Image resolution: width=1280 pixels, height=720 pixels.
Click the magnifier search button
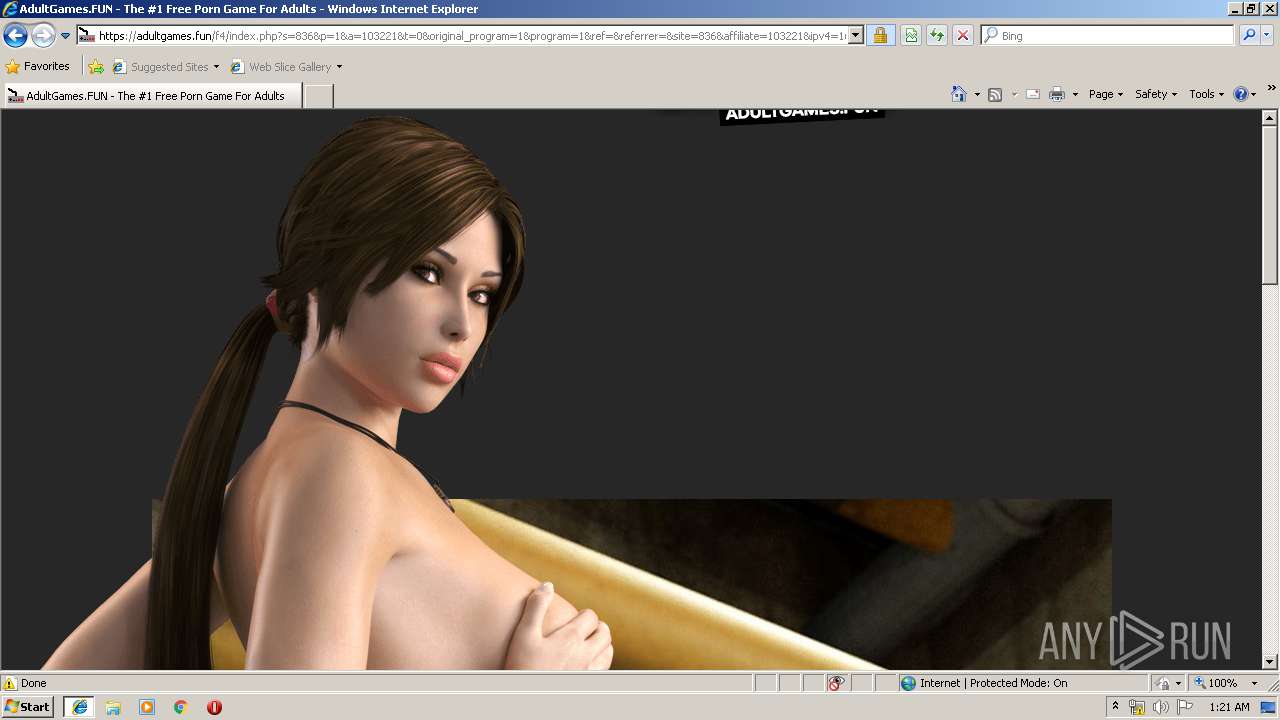[x=1249, y=36]
